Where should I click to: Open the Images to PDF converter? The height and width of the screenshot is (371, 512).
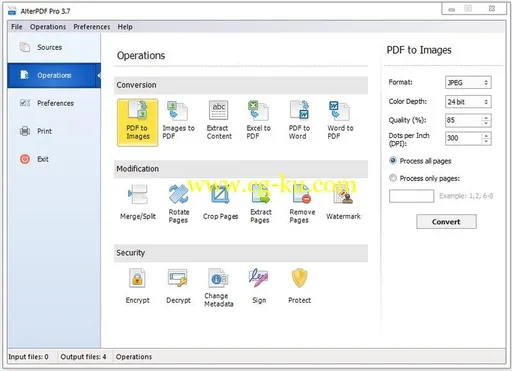point(178,120)
